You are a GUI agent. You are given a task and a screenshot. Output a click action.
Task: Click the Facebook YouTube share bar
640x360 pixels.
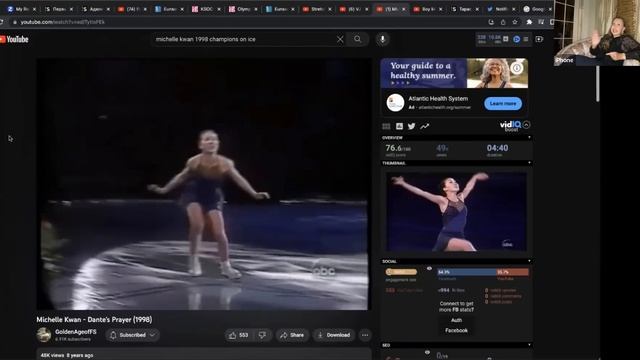[483, 272]
